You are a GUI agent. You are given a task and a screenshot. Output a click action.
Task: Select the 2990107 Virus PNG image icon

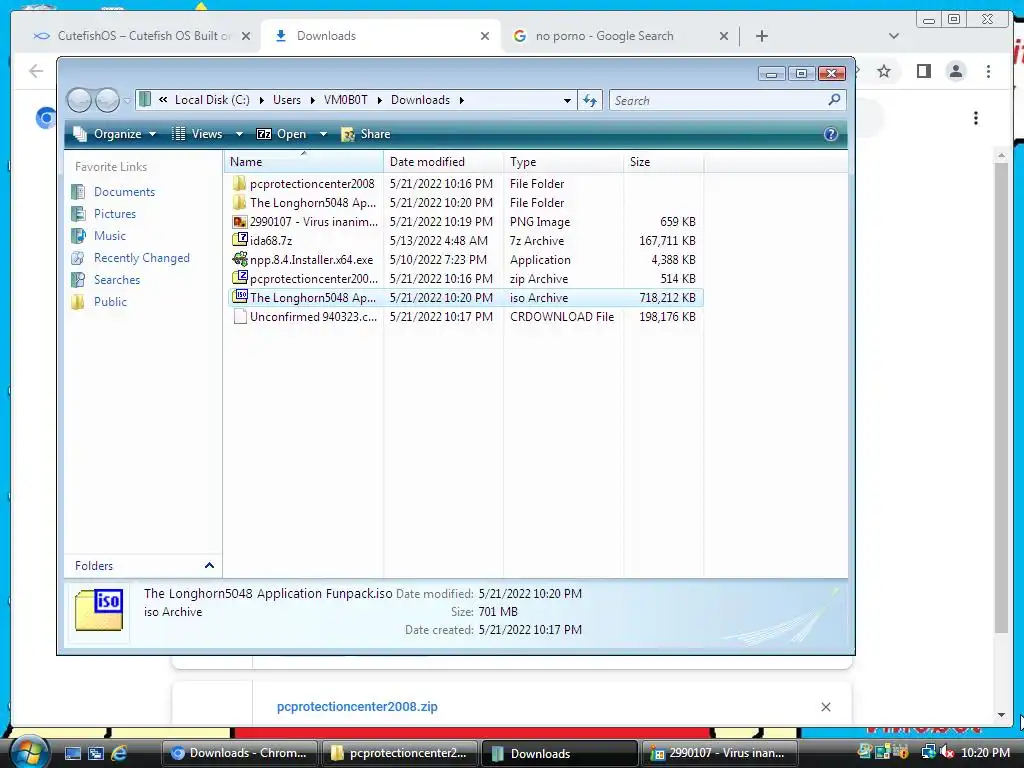[x=240, y=221]
